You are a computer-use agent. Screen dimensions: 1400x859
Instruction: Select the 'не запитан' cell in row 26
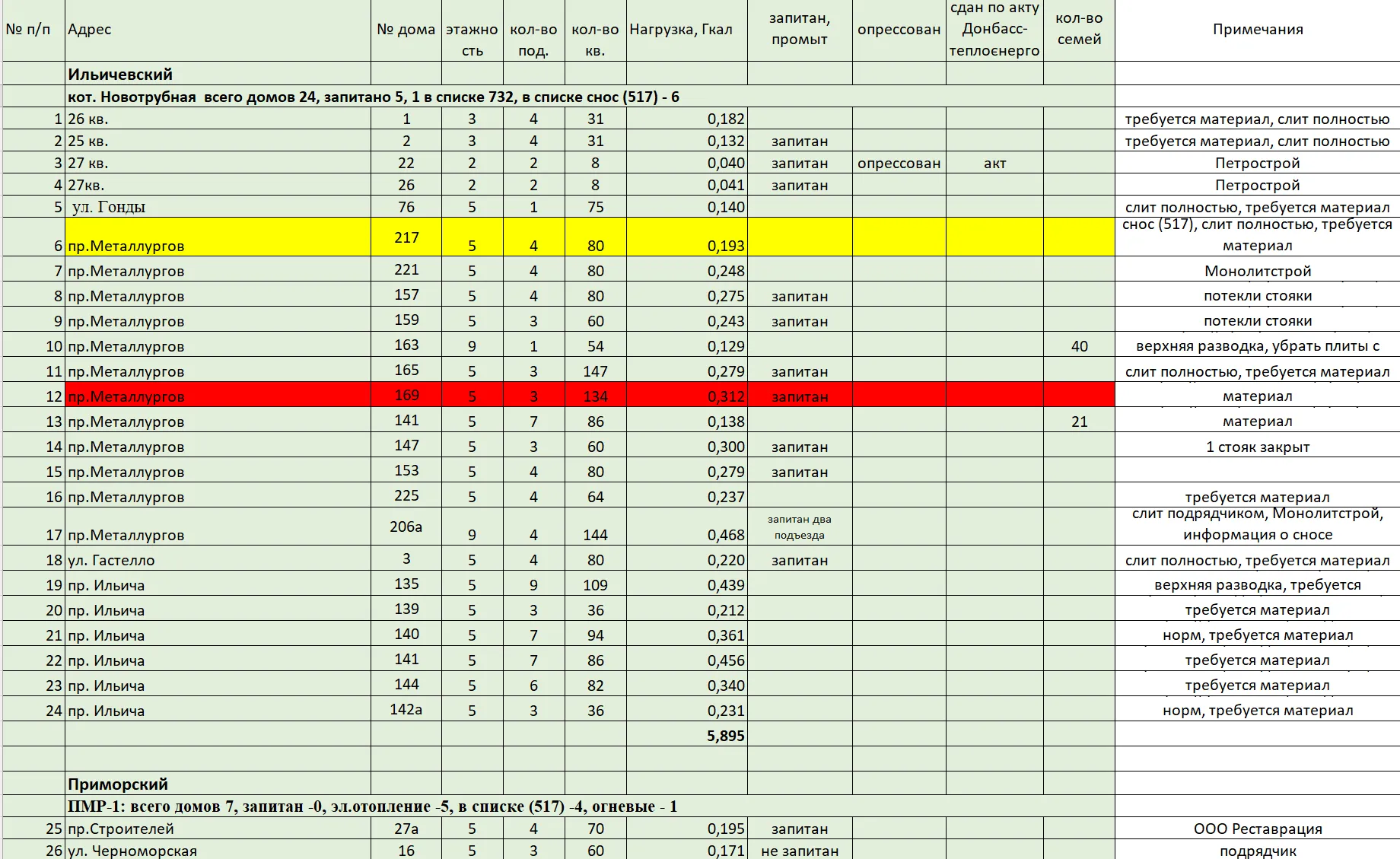click(800, 851)
